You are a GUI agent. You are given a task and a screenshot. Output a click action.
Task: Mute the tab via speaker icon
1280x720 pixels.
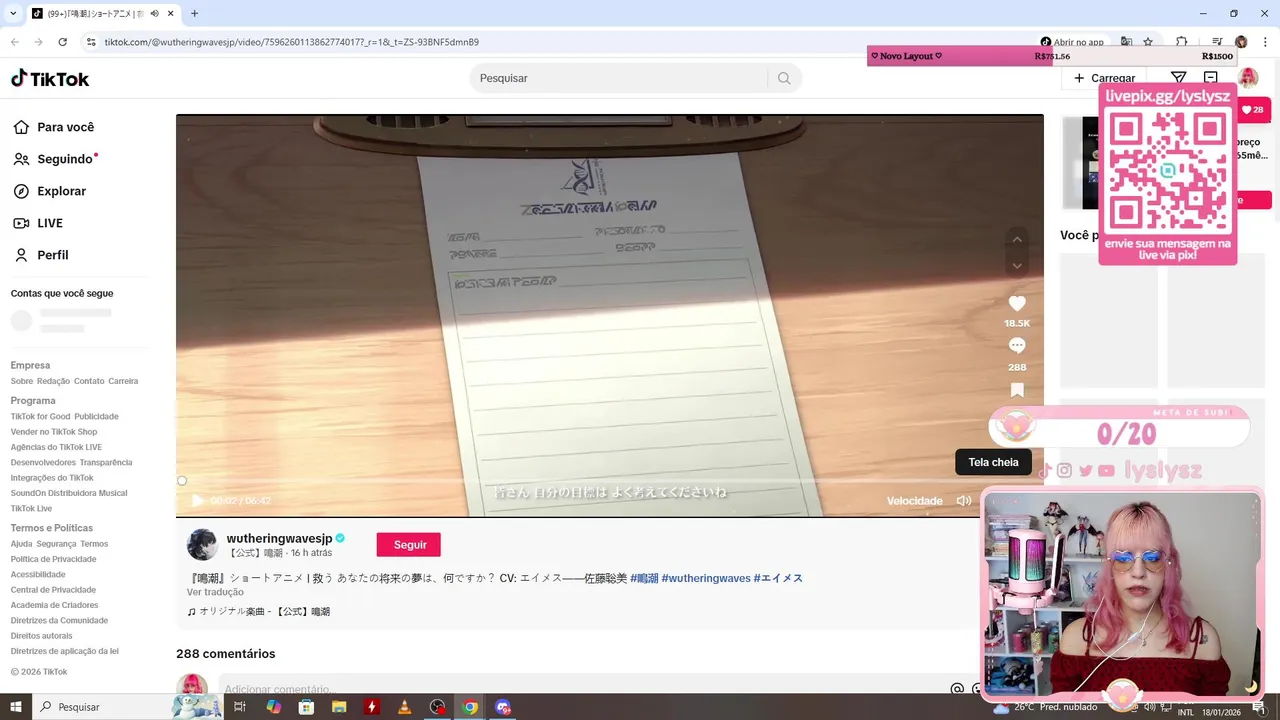[154, 14]
